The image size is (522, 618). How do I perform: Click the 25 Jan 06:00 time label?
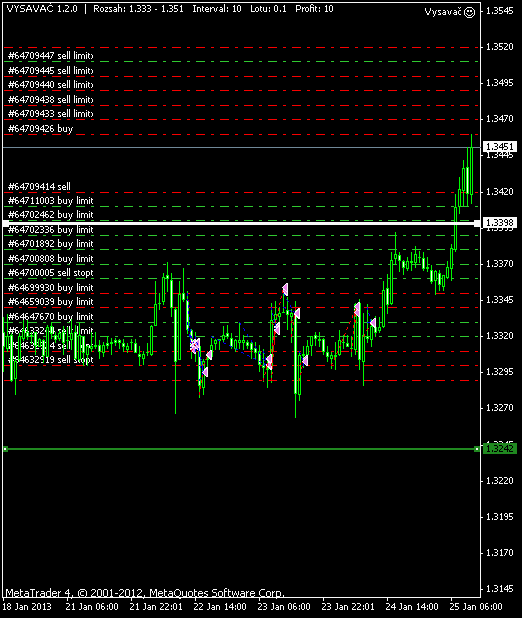pos(476,607)
